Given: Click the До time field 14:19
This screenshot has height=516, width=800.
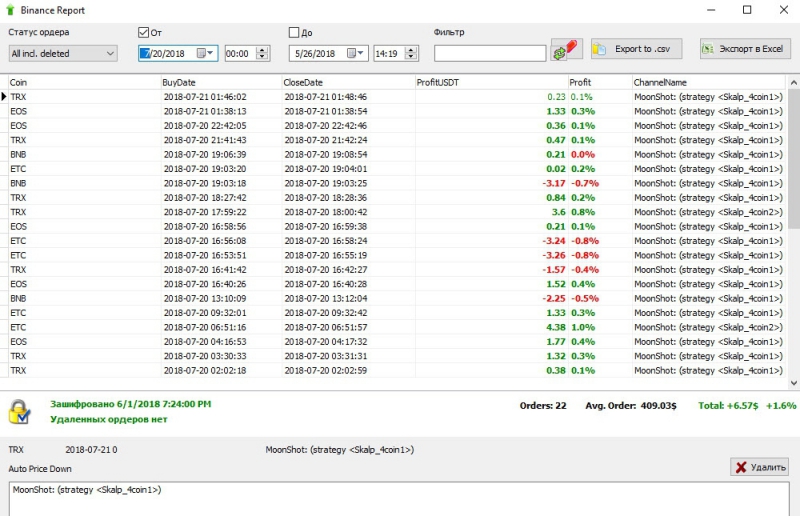Looking at the screenshot, I should click(x=389, y=53).
